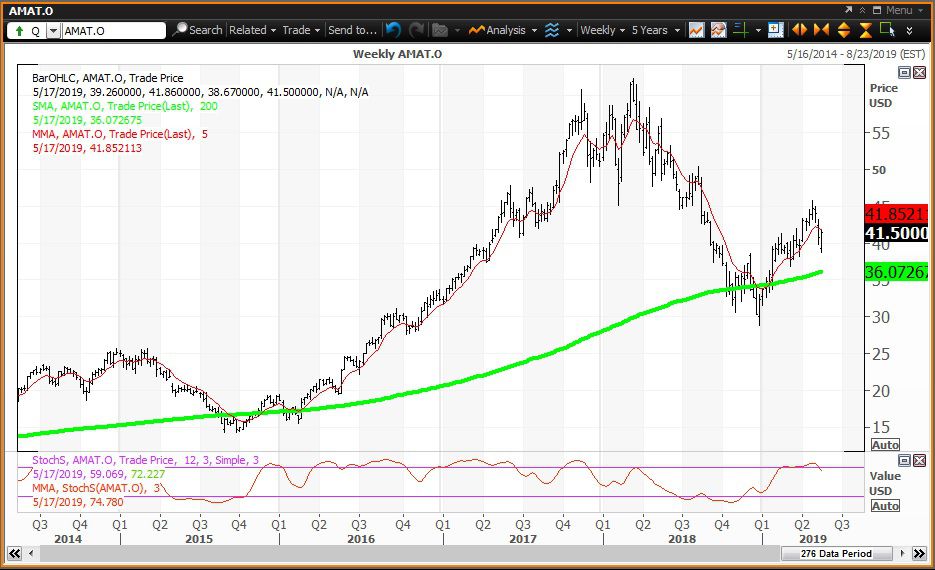
Task: Click the Search magnifier icon
Action: click(179, 29)
